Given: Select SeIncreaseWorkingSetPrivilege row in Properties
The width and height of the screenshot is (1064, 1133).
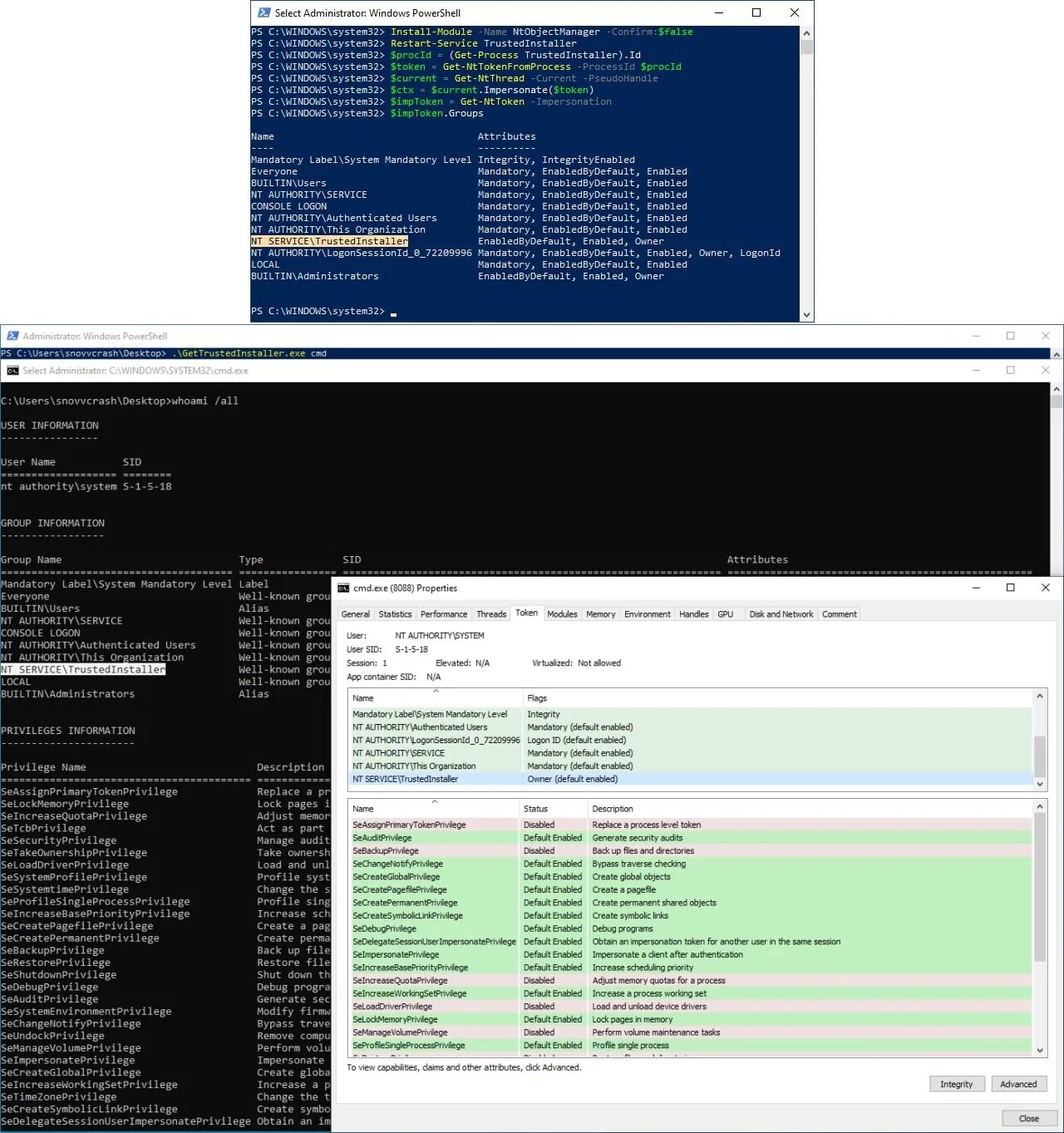Looking at the screenshot, I should click(690, 993).
